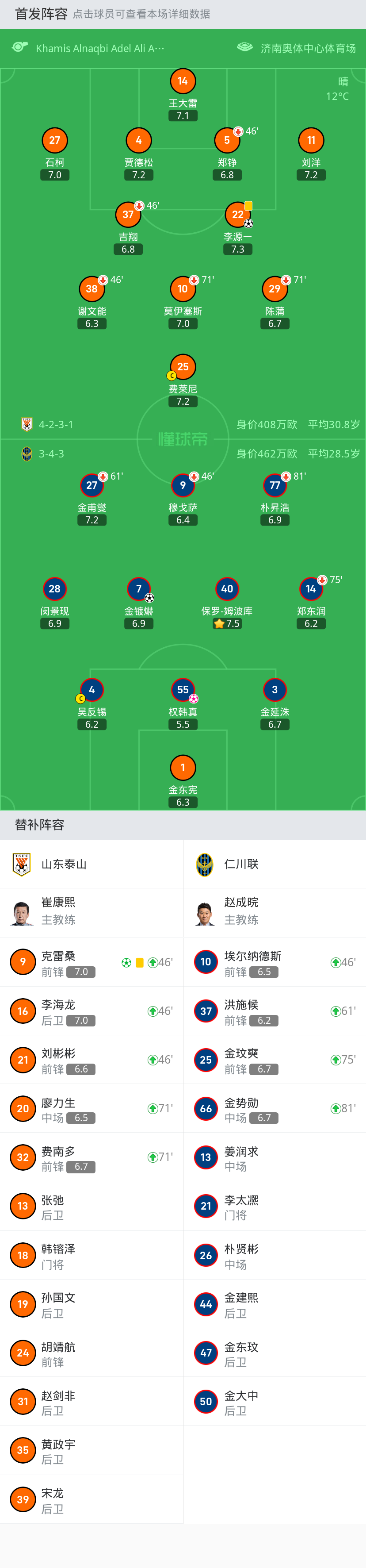Select substitute 费南多 number 32

coord(91,1157)
